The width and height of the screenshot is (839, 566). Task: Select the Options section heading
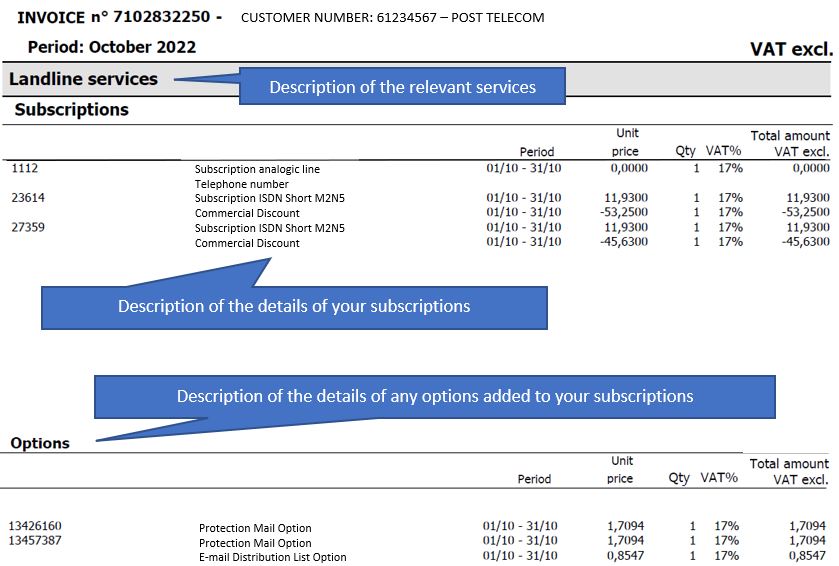click(40, 443)
